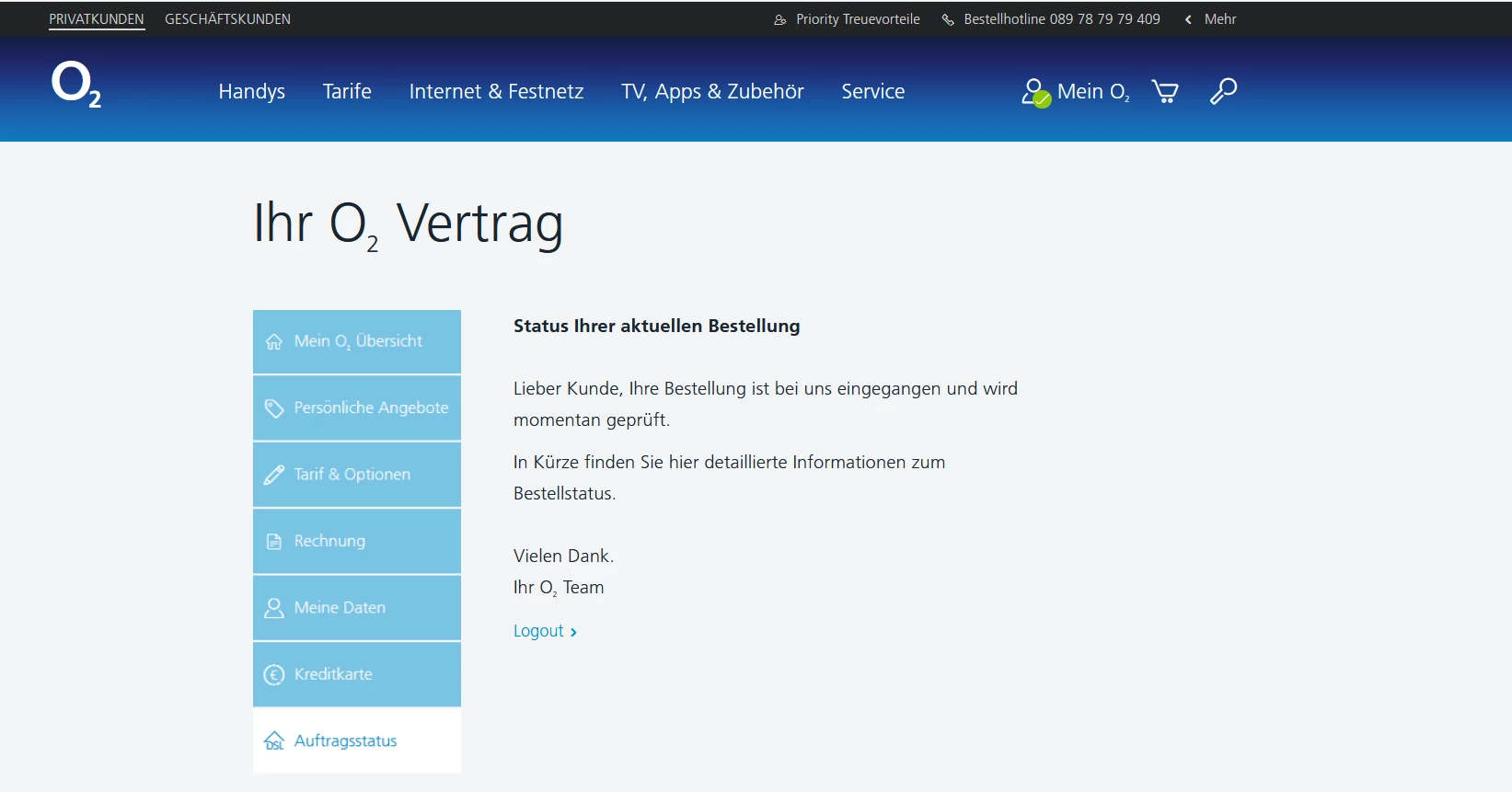Viewport: 1512px width, 792px height.
Task: Click the 'Lieber Kunde, Ihre Bestellung' paragraph
Action: point(766,404)
